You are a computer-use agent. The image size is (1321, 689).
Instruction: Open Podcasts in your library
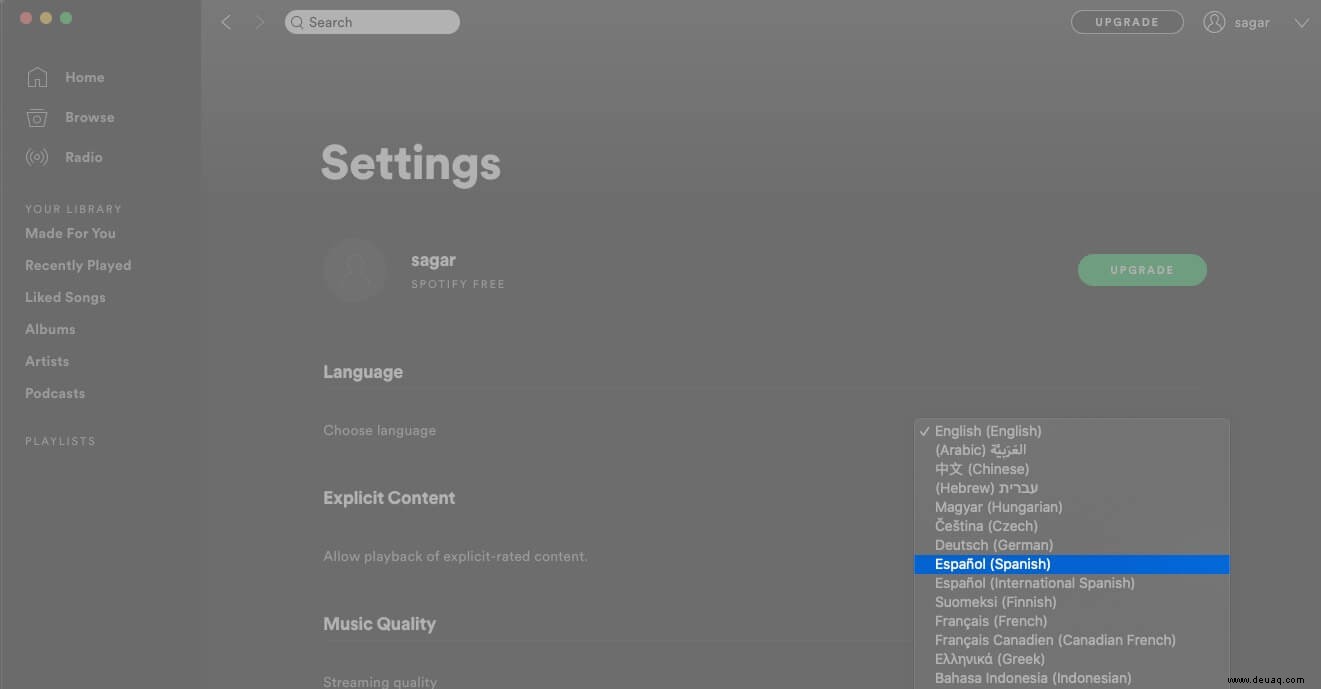click(x=55, y=393)
